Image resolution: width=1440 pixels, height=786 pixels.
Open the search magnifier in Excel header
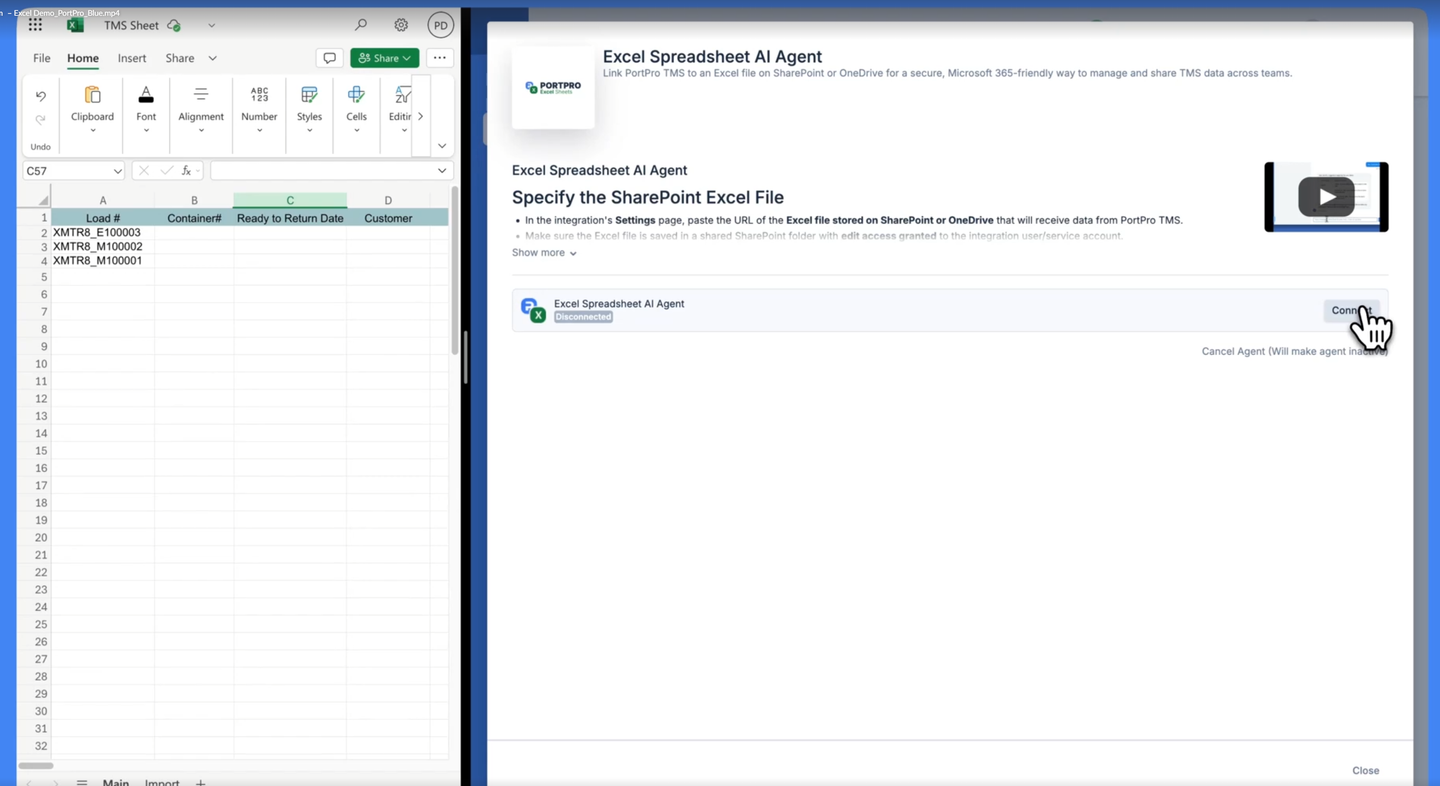coord(361,25)
